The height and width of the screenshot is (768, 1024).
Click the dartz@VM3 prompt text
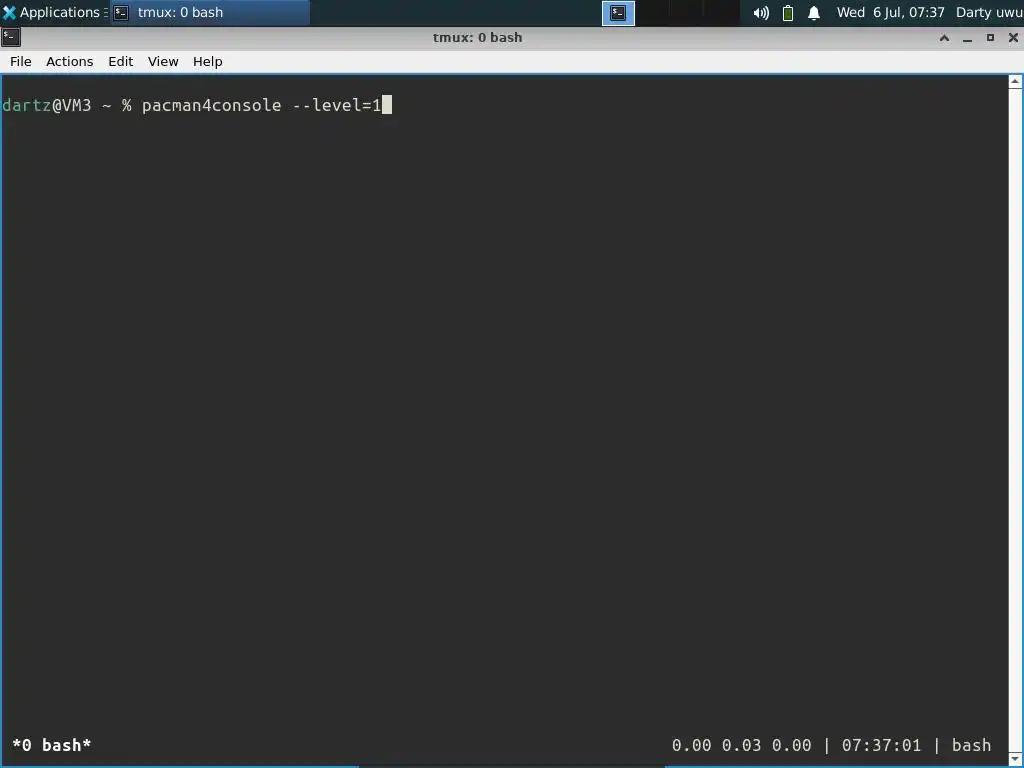[x=46, y=105]
